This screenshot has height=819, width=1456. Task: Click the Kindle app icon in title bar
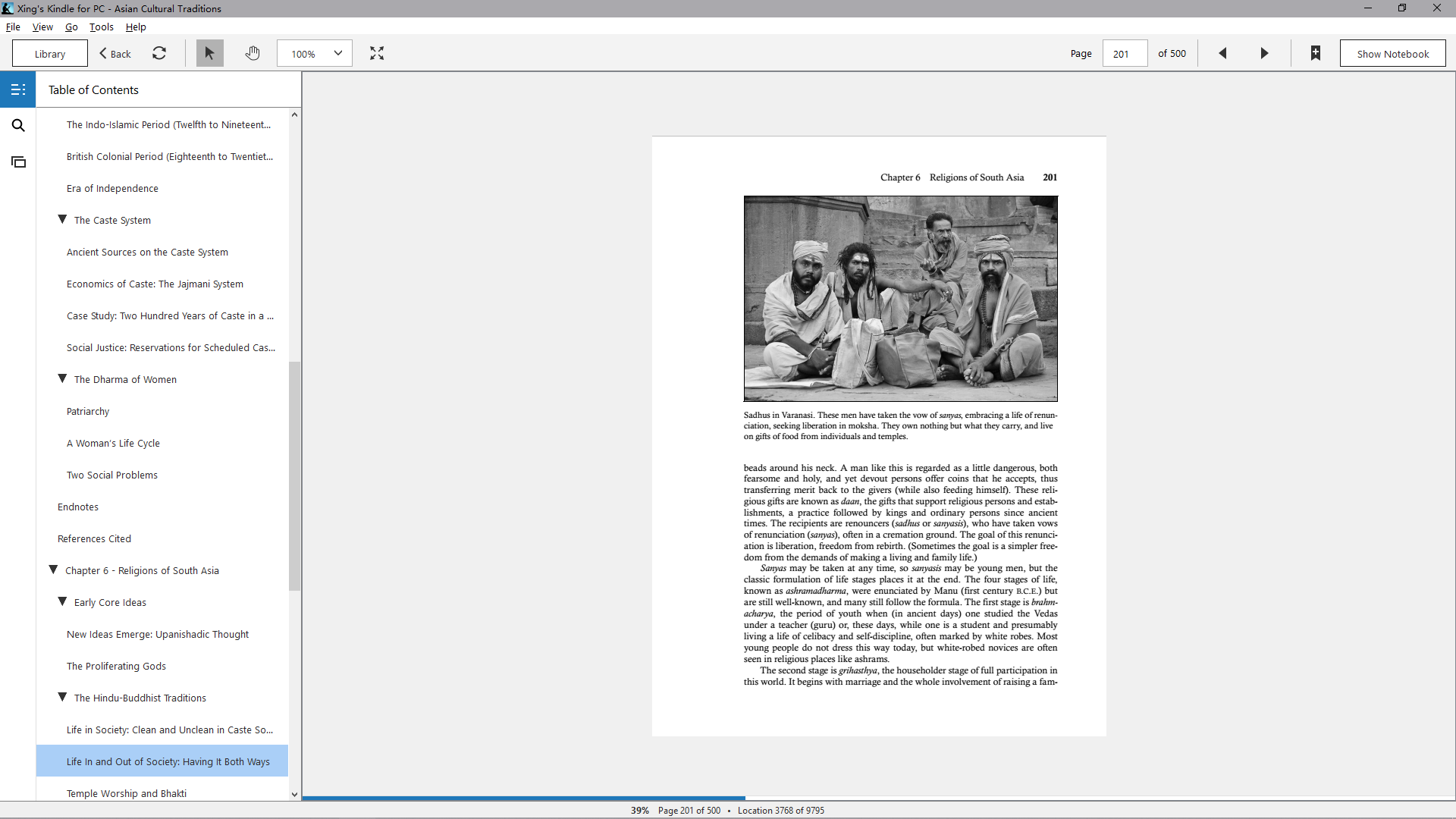[x=8, y=8]
